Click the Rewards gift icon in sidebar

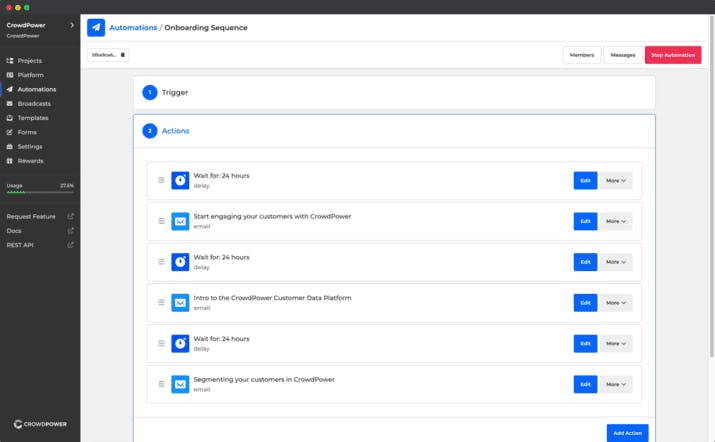pyautogui.click(x=10, y=161)
